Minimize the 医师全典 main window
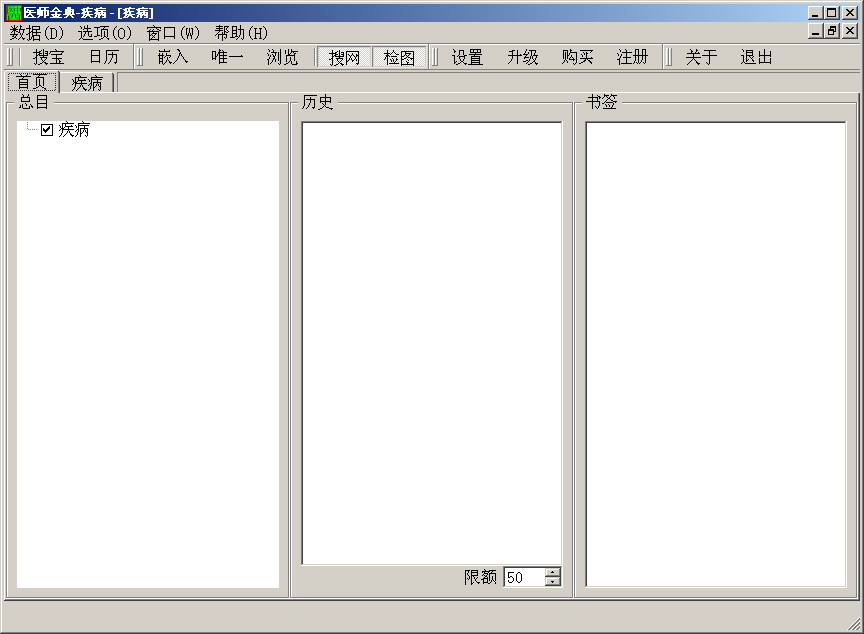The width and height of the screenshot is (864, 634). (816, 12)
